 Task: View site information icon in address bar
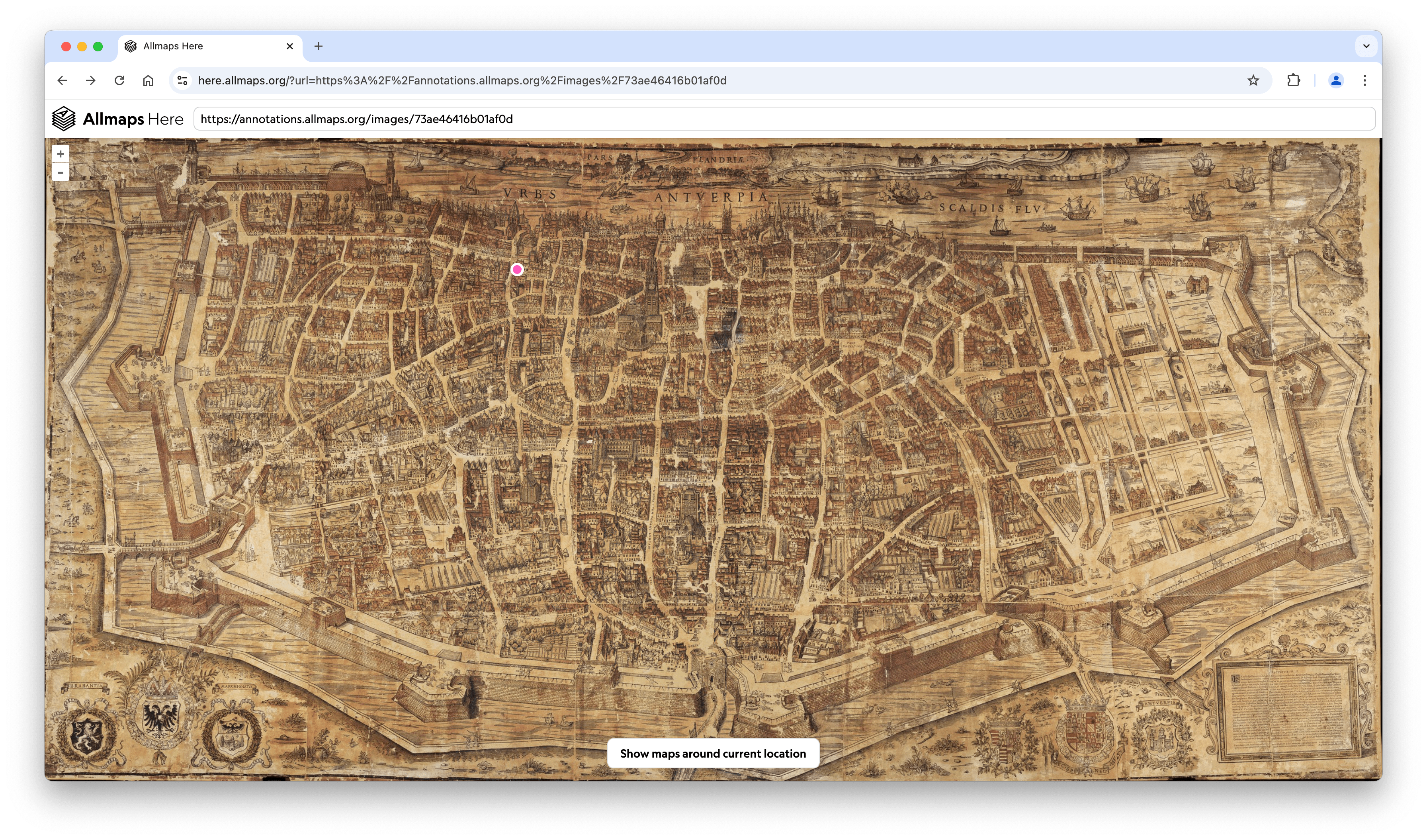pyautogui.click(x=182, y=80)
